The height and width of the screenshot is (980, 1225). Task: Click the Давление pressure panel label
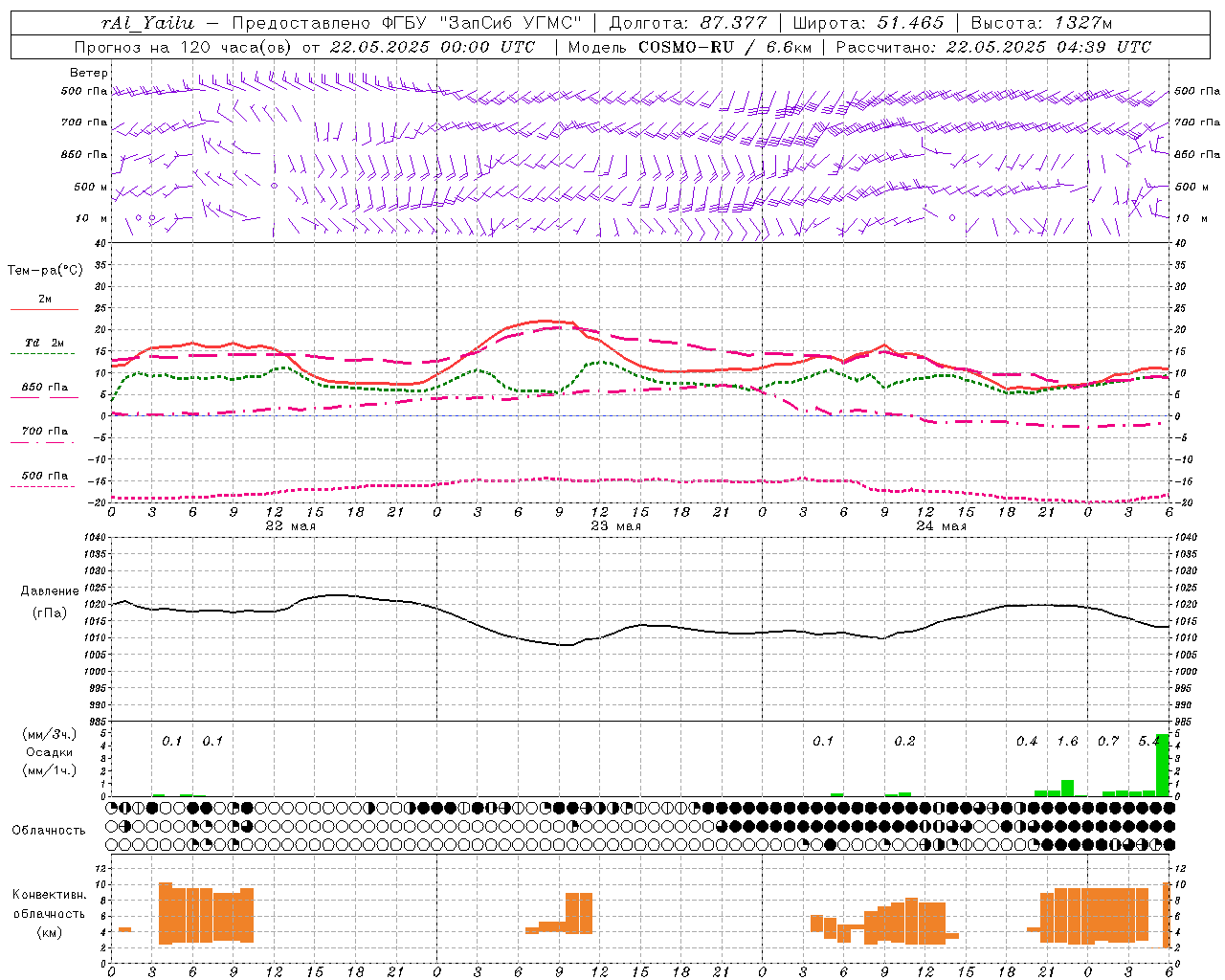coord(48,591)
